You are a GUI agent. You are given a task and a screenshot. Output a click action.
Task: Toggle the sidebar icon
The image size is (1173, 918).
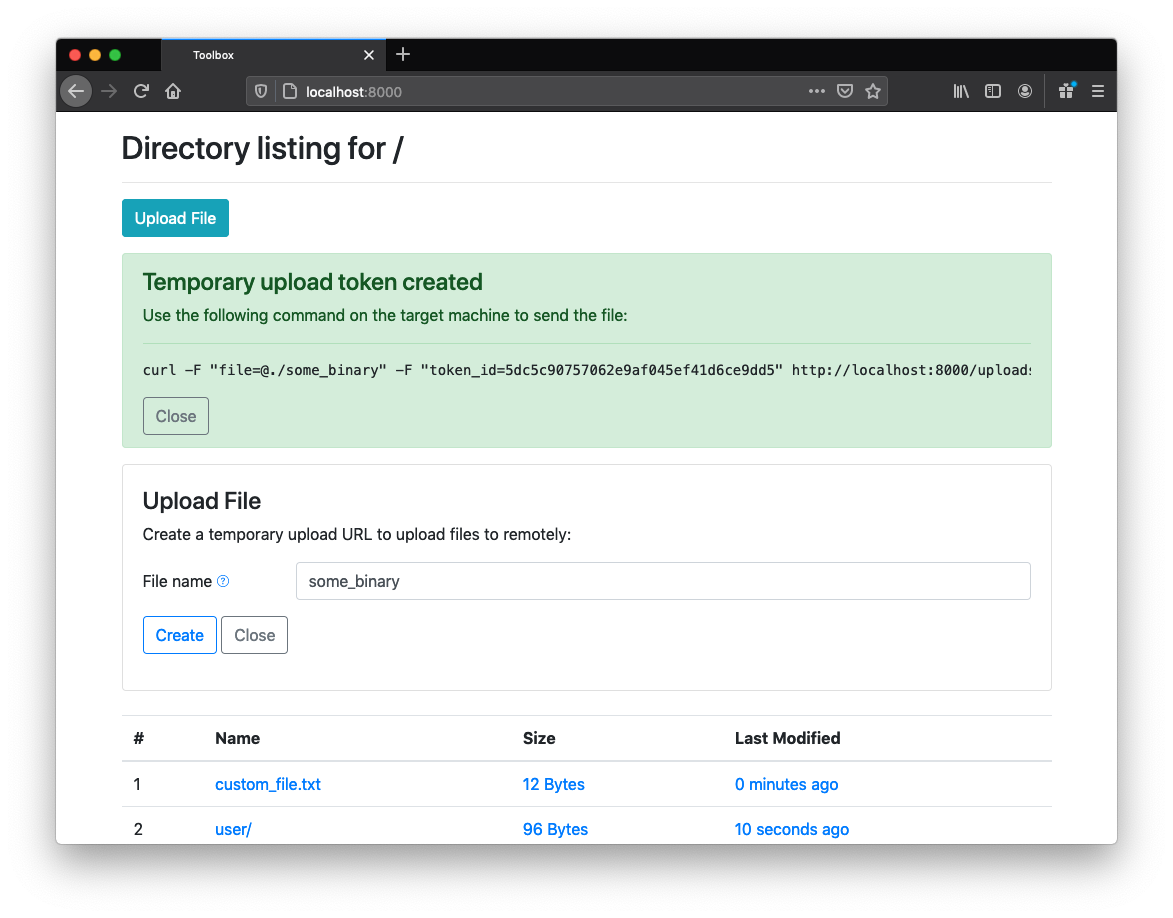(993, 91)
